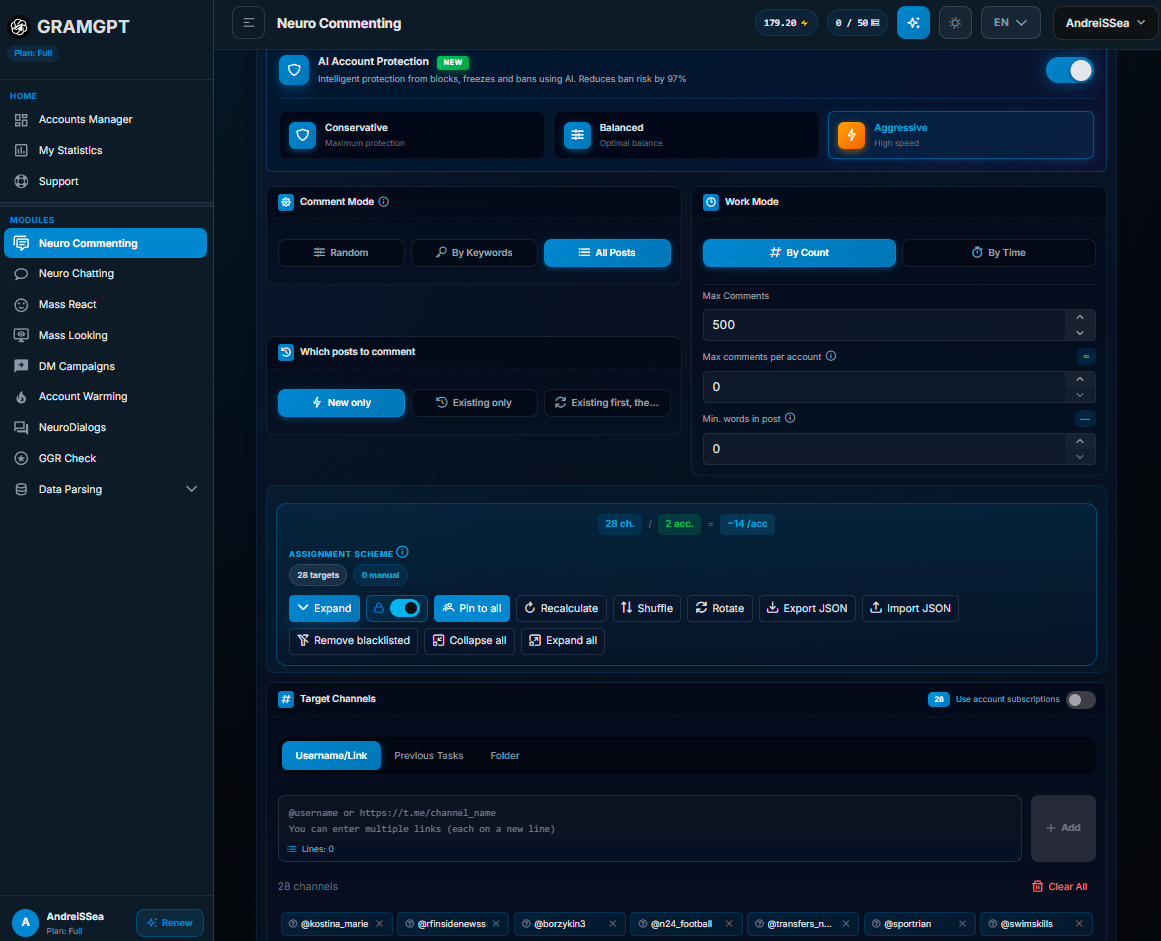Click the channel username text area

click(649, 828)
